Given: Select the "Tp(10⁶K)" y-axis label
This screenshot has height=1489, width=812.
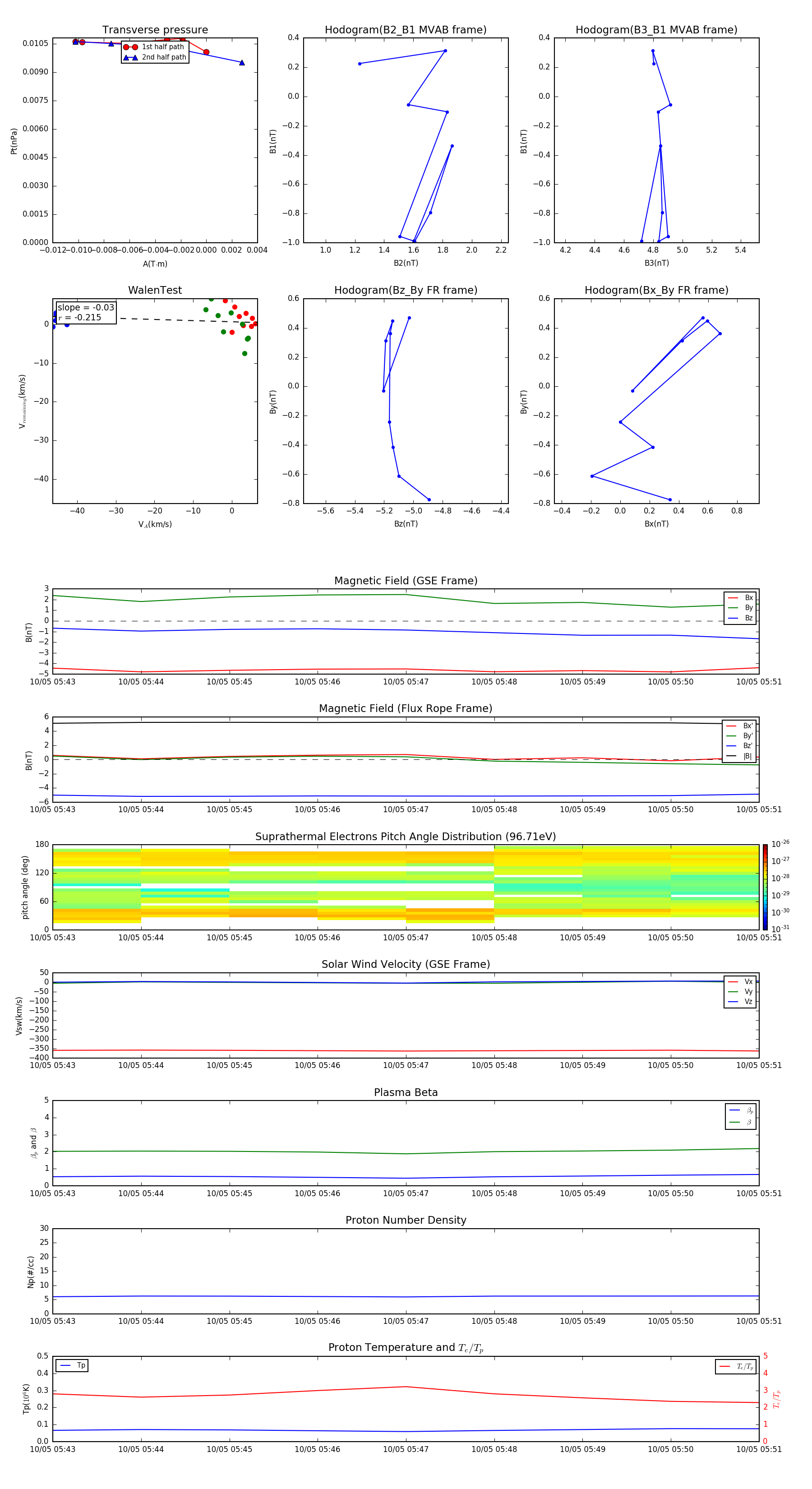Looking at the screenshot, I should [26, 1399].
